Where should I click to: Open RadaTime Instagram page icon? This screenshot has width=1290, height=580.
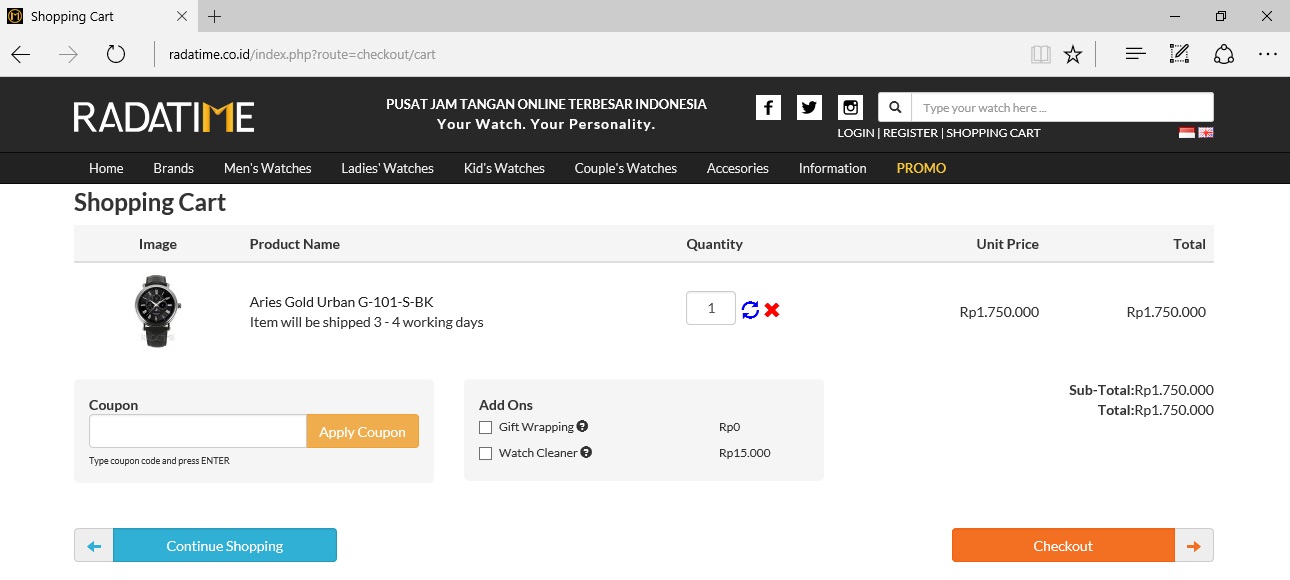(850, 108)
